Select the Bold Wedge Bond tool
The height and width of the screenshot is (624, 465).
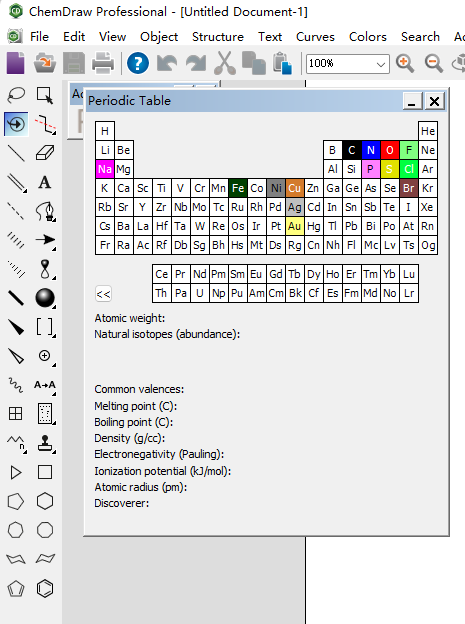coord(16,328)
